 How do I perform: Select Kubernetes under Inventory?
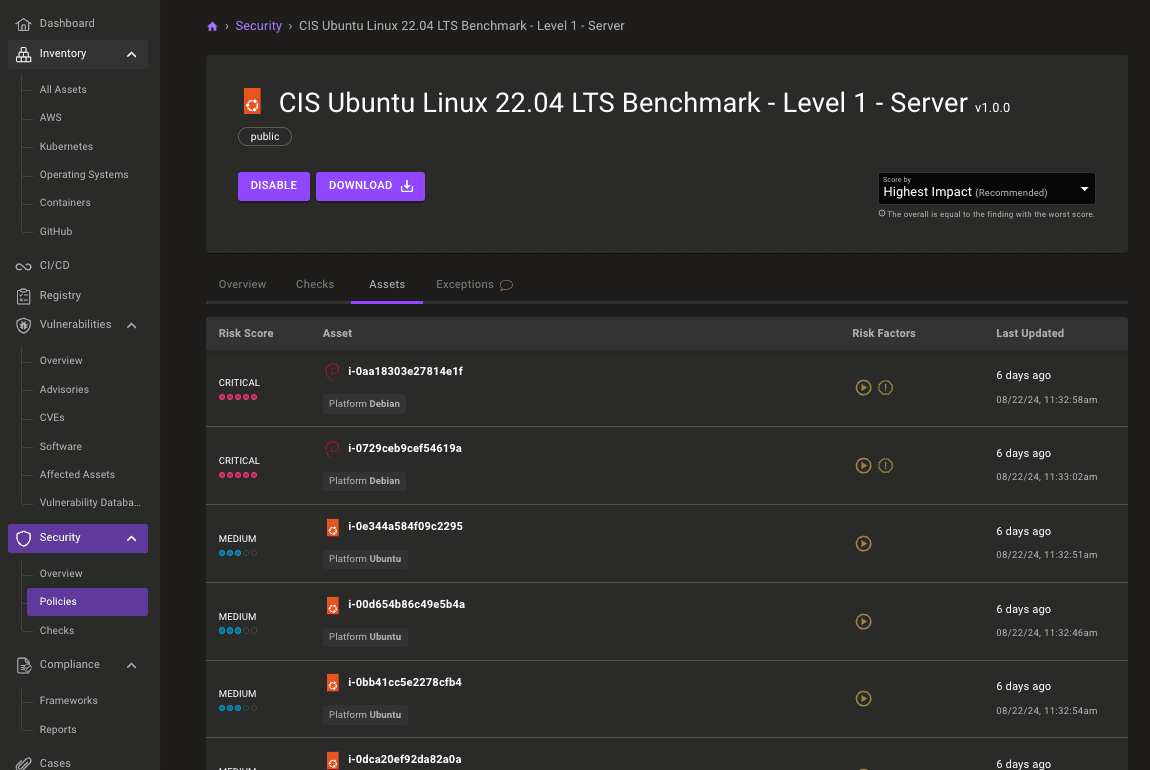tap(66, 146)
